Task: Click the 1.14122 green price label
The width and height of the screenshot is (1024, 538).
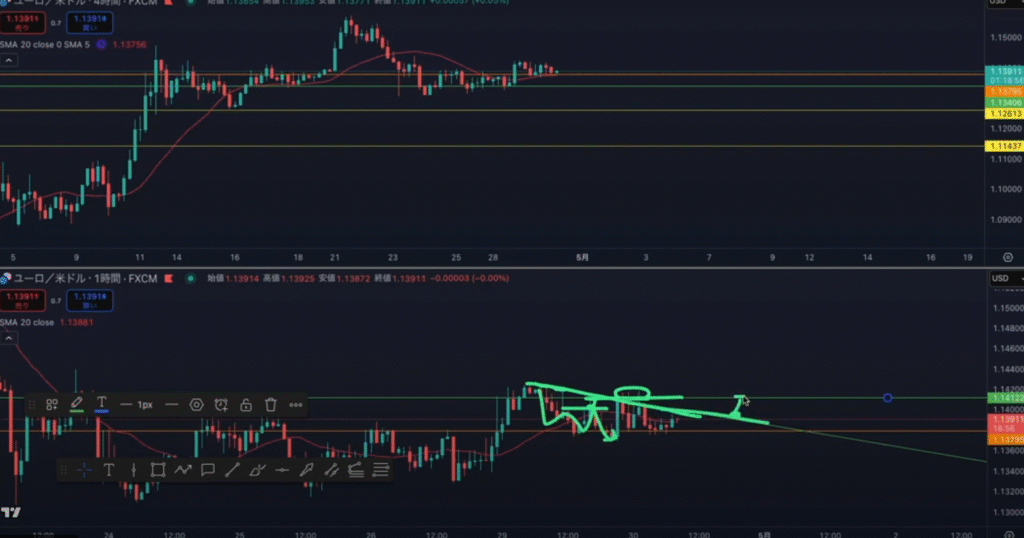Action: [x=1004, y=398]
